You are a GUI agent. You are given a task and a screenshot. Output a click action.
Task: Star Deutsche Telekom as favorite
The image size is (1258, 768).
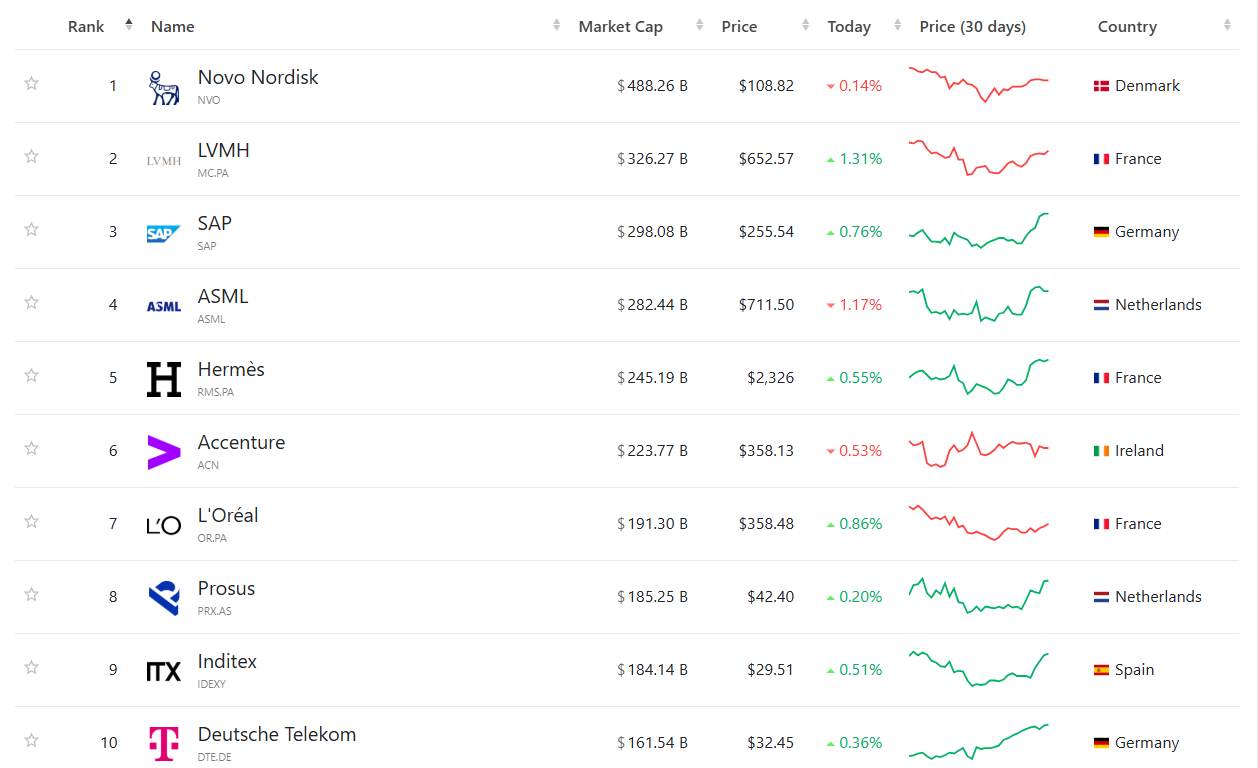pyautogui.click(x=31, y=741)
